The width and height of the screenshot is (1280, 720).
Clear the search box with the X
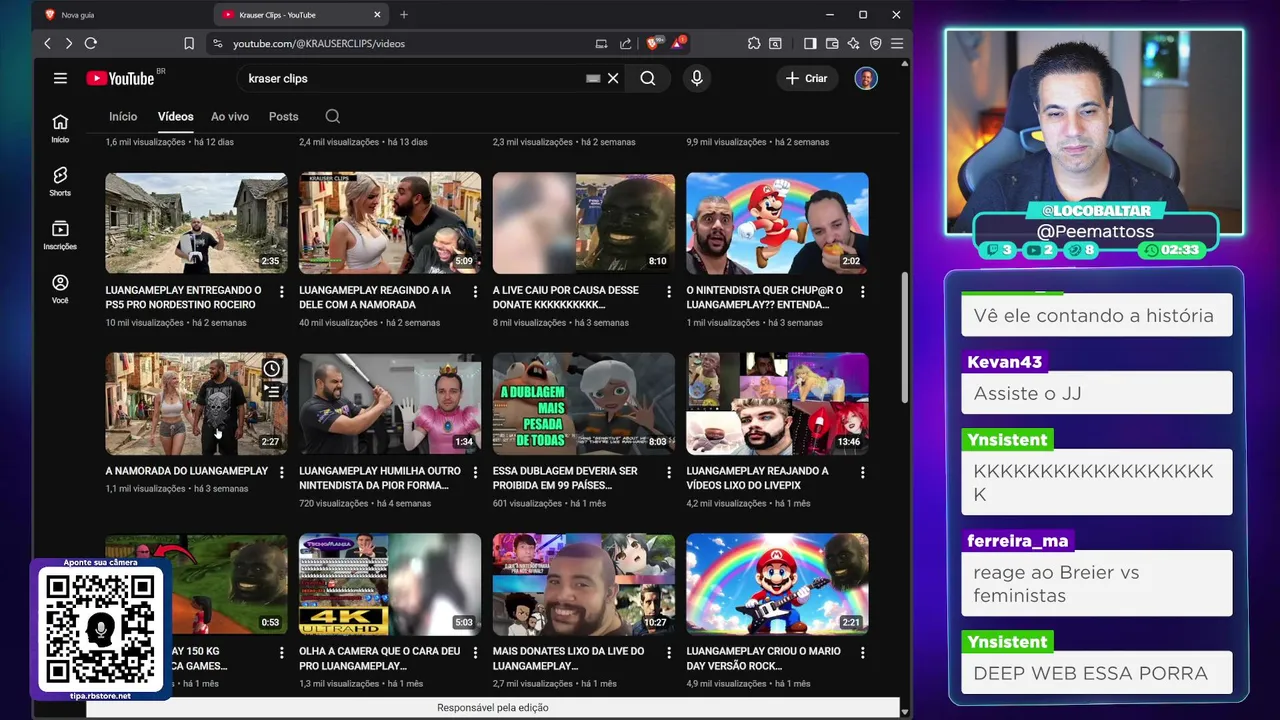click(613, 78)
